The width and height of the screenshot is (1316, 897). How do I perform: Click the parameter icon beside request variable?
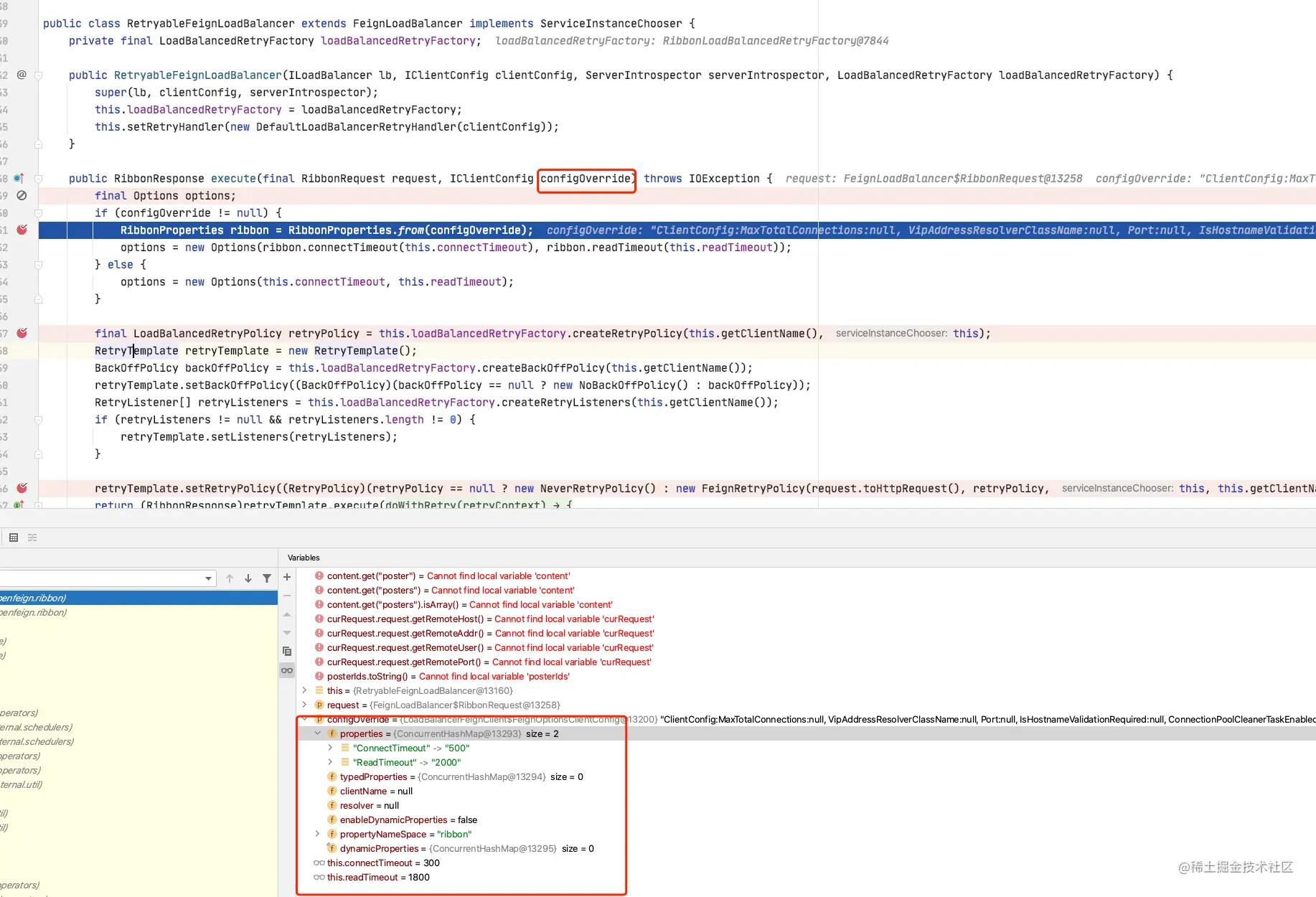319,705
